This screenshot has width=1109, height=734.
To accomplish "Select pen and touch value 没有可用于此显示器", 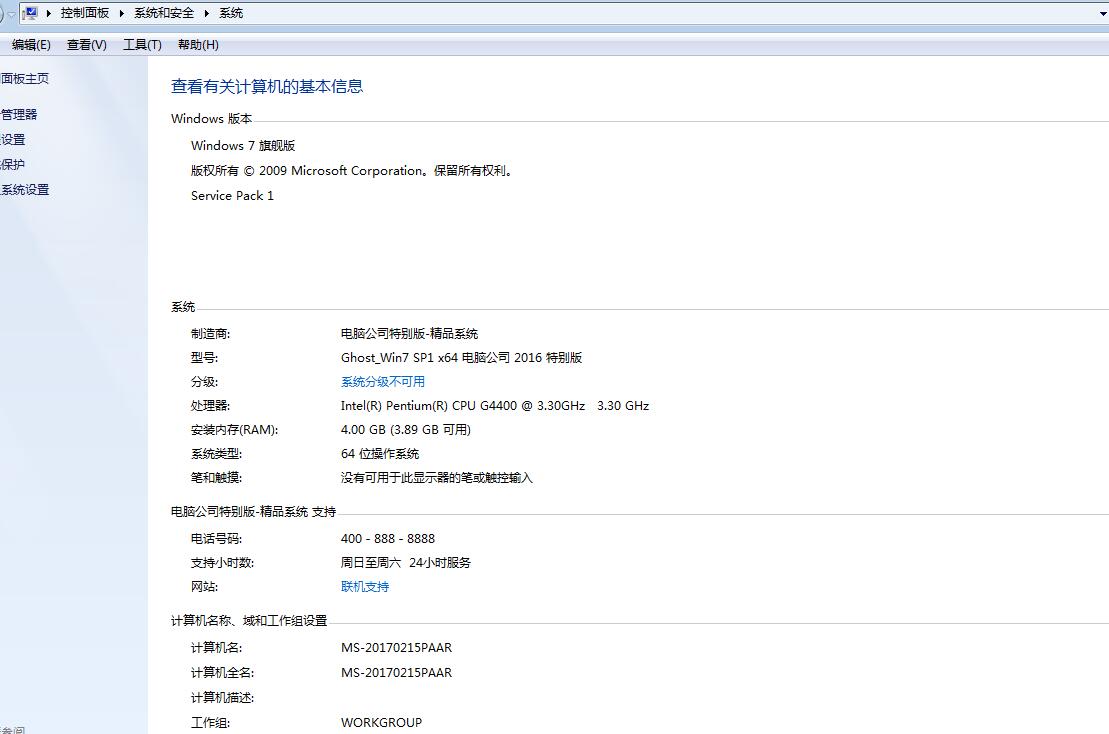I will (x=436, y=478).
